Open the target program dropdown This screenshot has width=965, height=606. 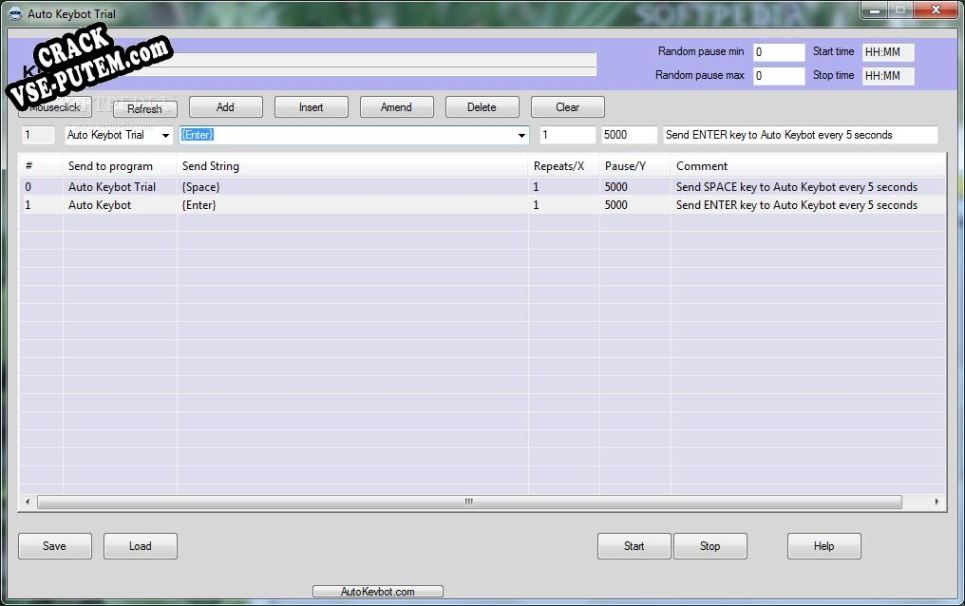point(166,135)
